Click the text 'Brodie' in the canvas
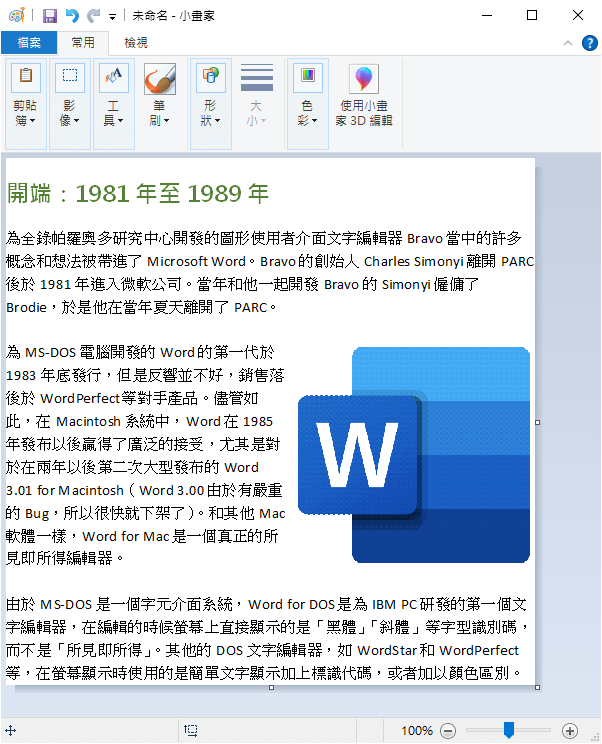 27,307
